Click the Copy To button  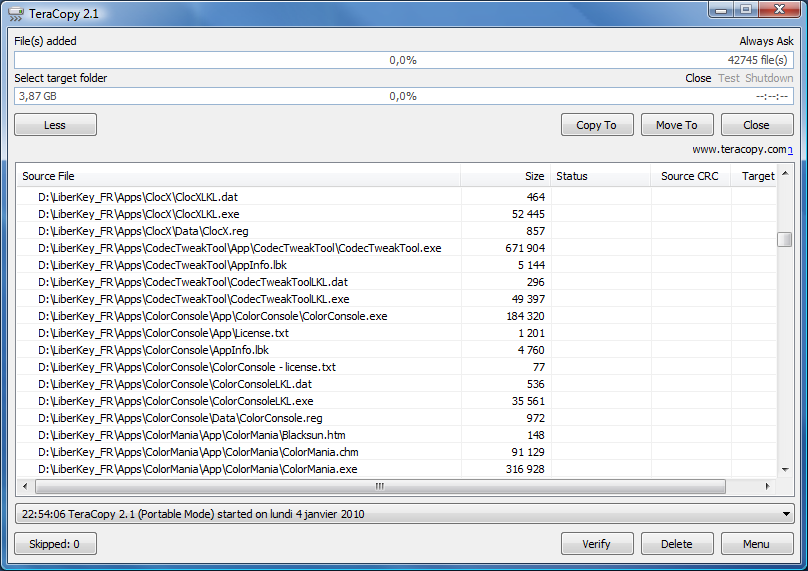click(x=597, y=125)
